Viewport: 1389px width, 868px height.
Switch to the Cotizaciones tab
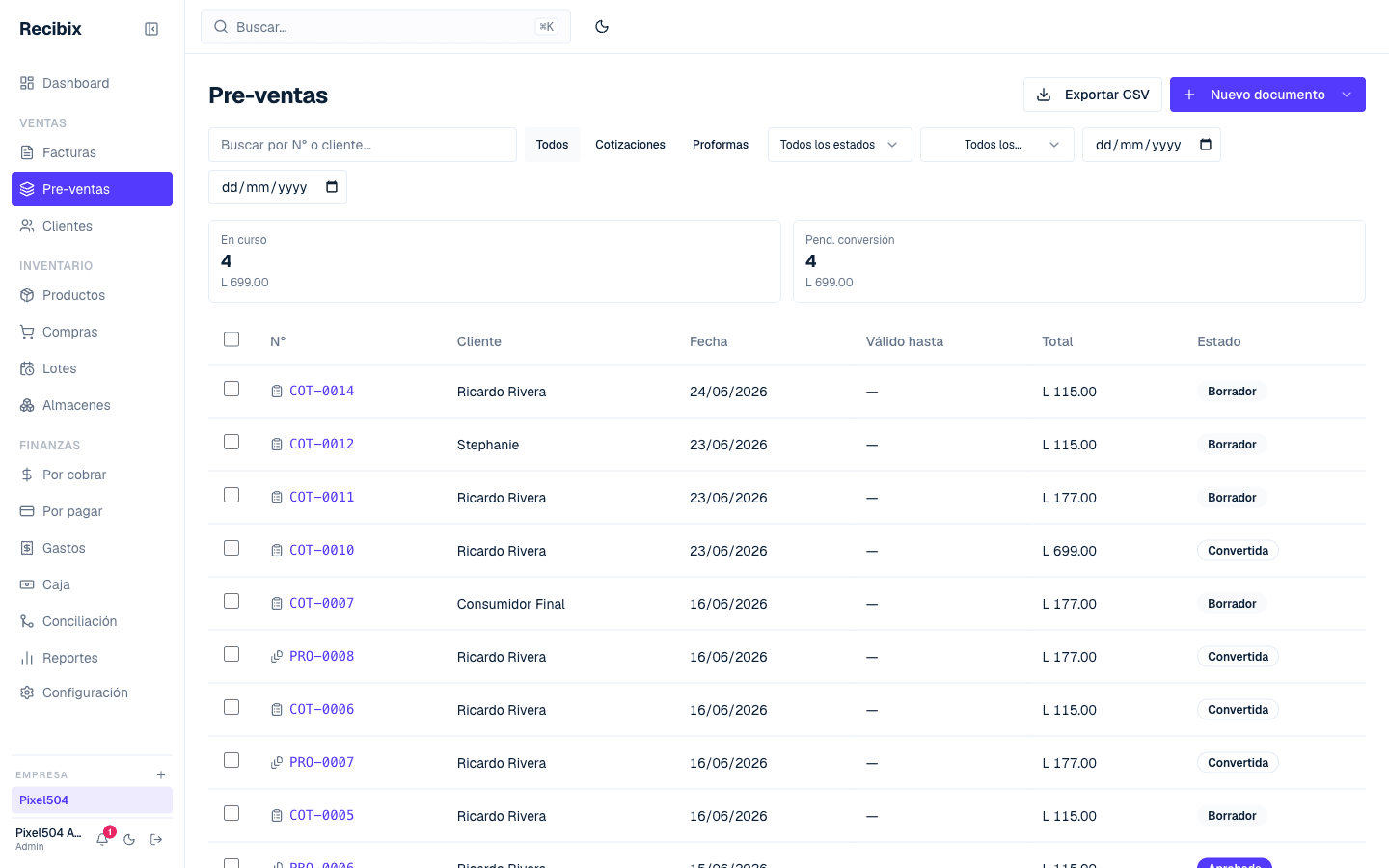(630, 145)
